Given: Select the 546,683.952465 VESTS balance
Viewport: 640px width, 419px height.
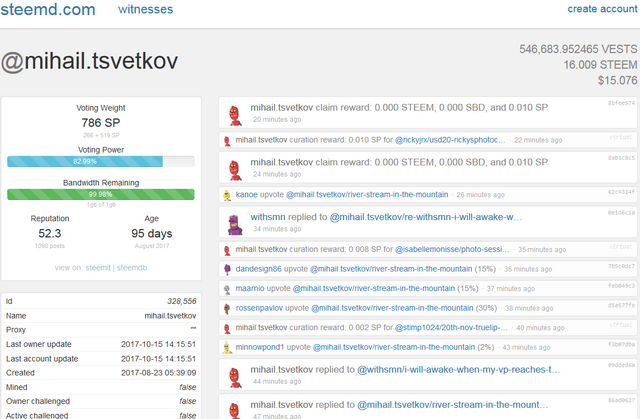Looking at the screenshot, I should pos(578,49).
